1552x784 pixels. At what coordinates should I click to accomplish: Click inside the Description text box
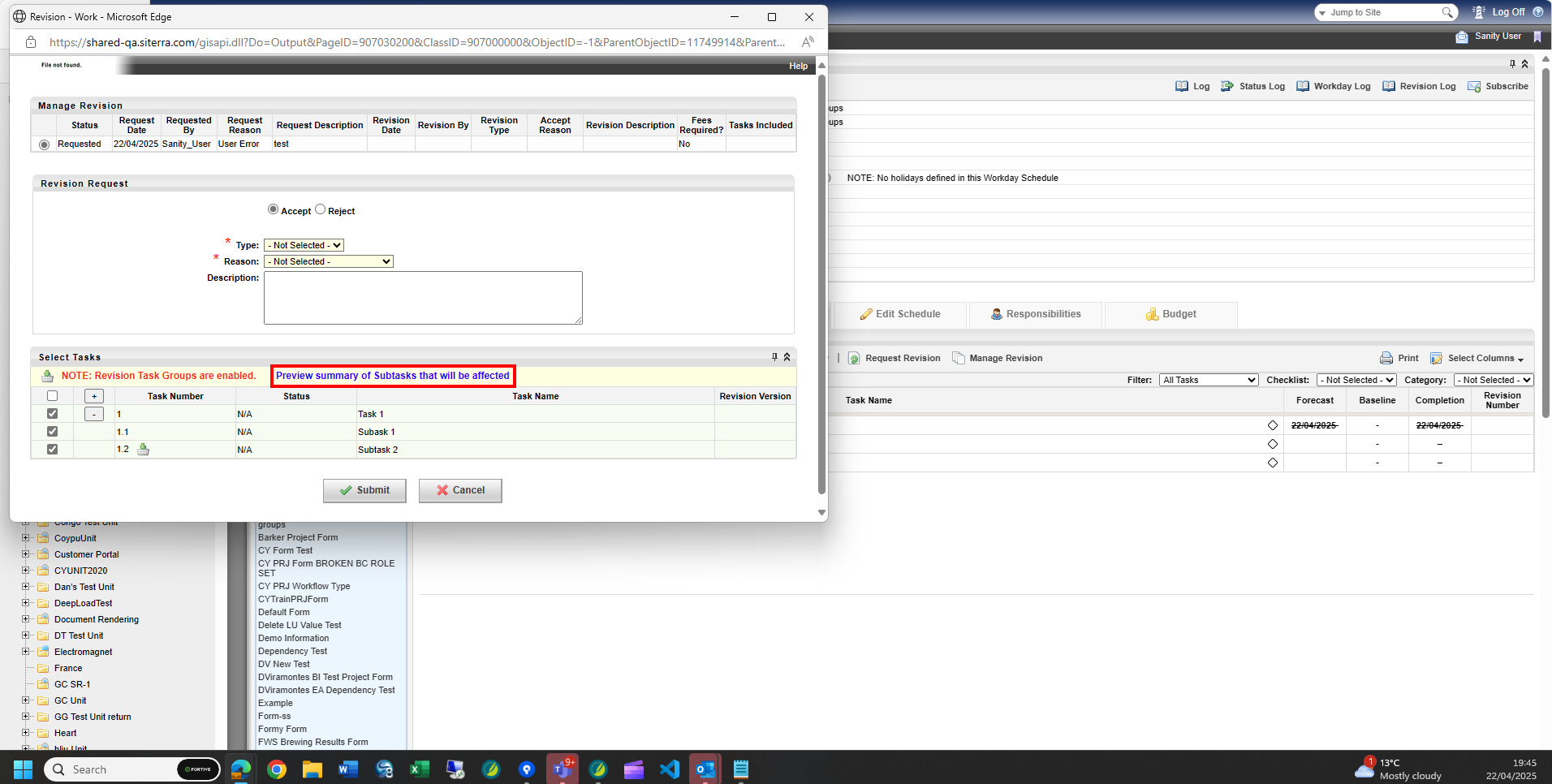(422, 297)
